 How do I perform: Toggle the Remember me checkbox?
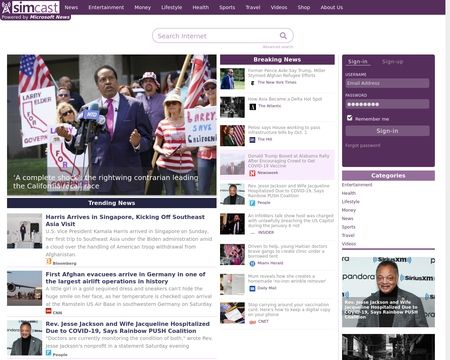[x=349, y=118]
